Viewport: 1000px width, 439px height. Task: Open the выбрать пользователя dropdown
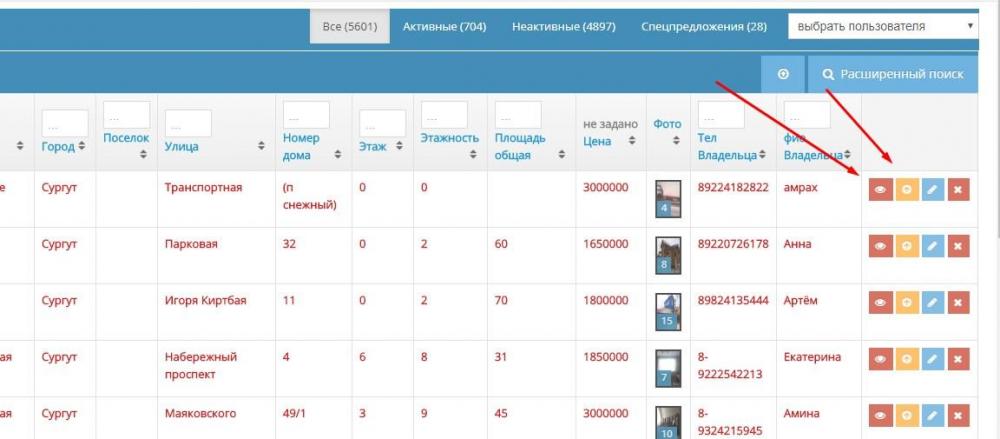click(x=883, y=26)
